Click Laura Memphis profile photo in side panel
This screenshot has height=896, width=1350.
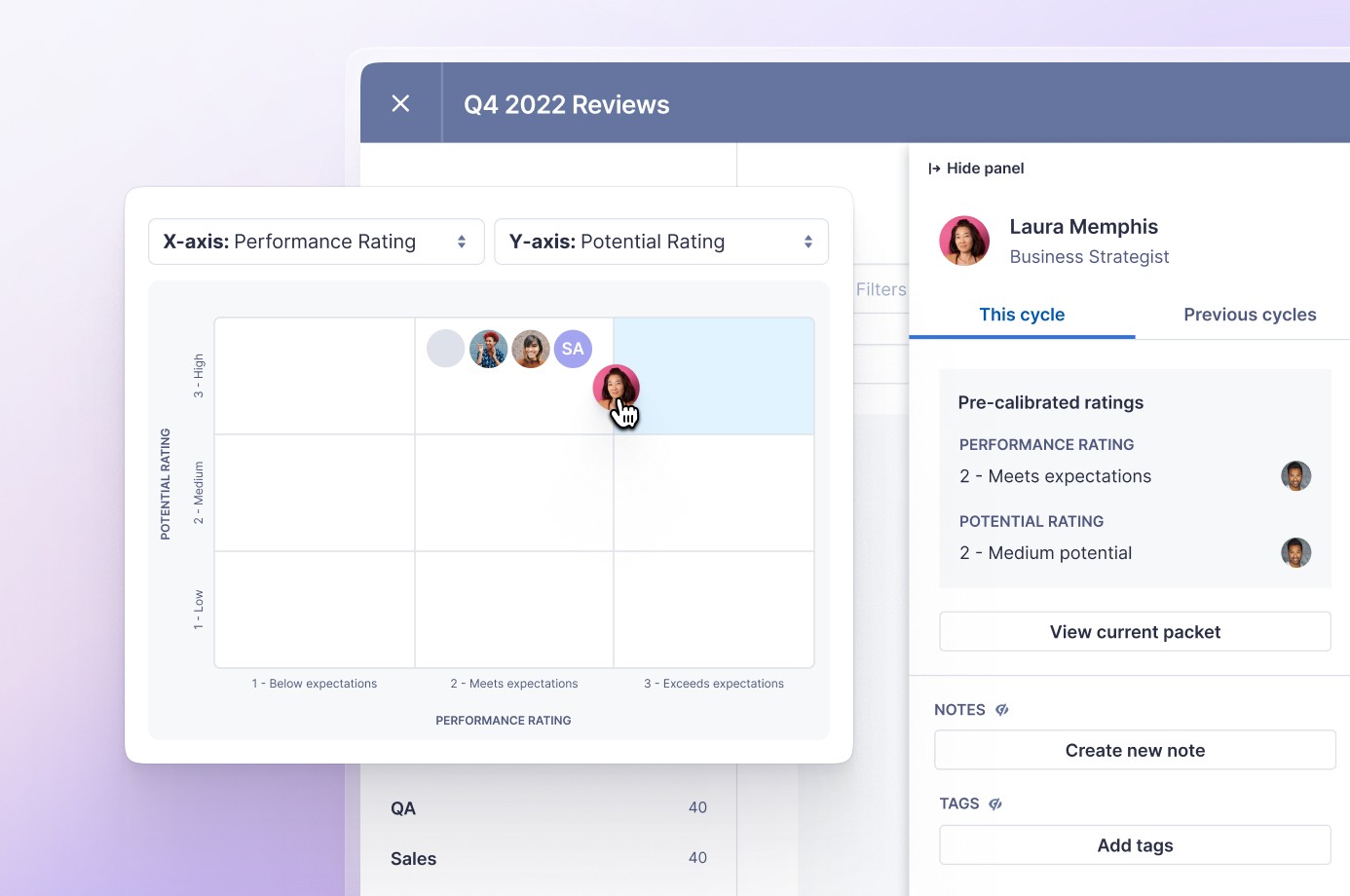964,241
